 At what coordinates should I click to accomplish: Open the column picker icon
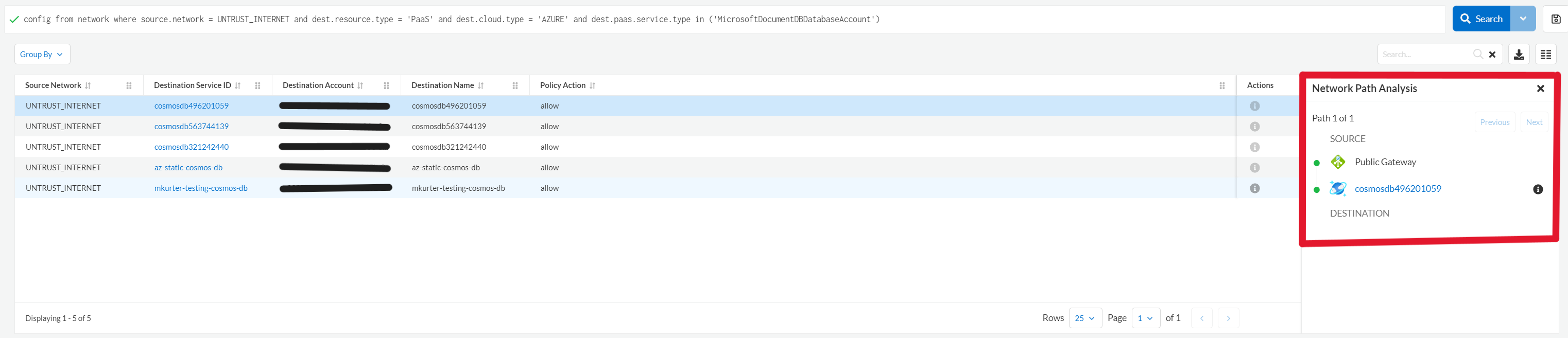tap(1545, 54)
